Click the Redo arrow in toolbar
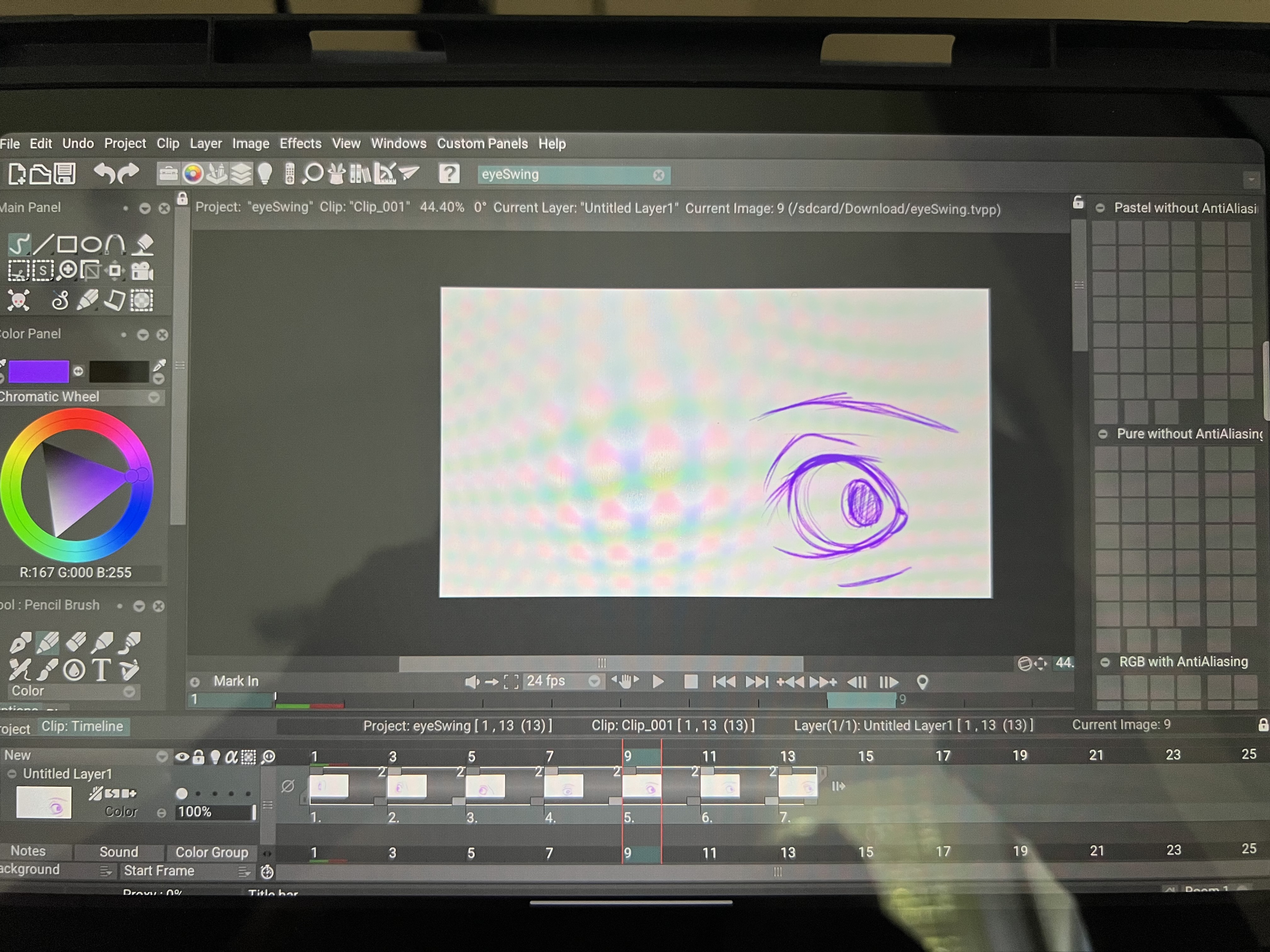The width and height of the screenshot is (1270, 952). (128, 173)
